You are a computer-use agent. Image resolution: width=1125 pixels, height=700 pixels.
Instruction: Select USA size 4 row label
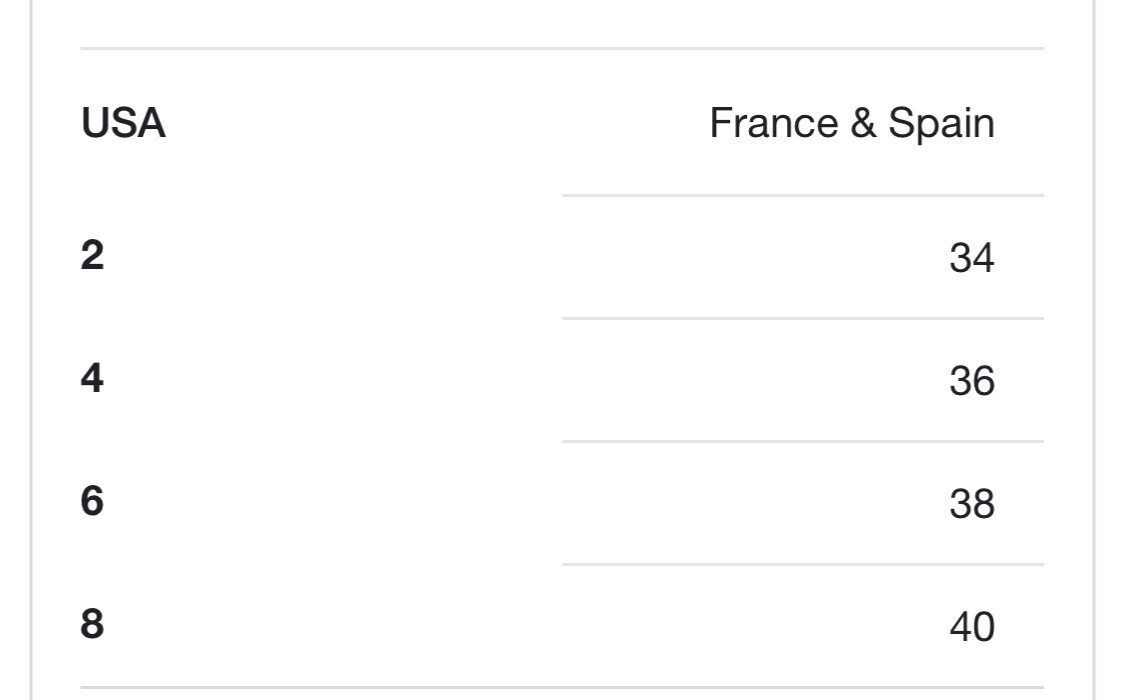pos(92,378)
